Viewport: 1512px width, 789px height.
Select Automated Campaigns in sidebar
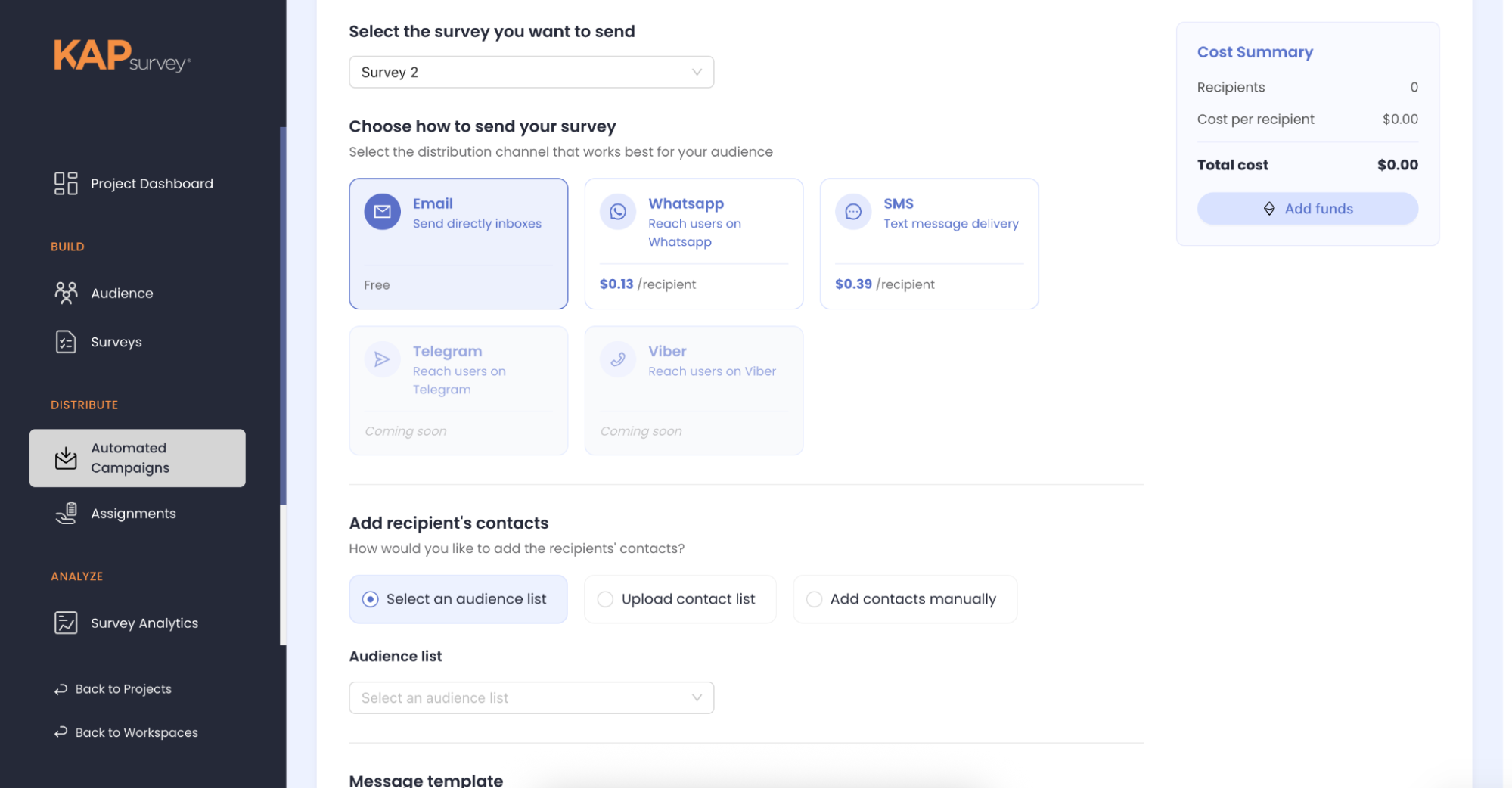pos(138,458)
